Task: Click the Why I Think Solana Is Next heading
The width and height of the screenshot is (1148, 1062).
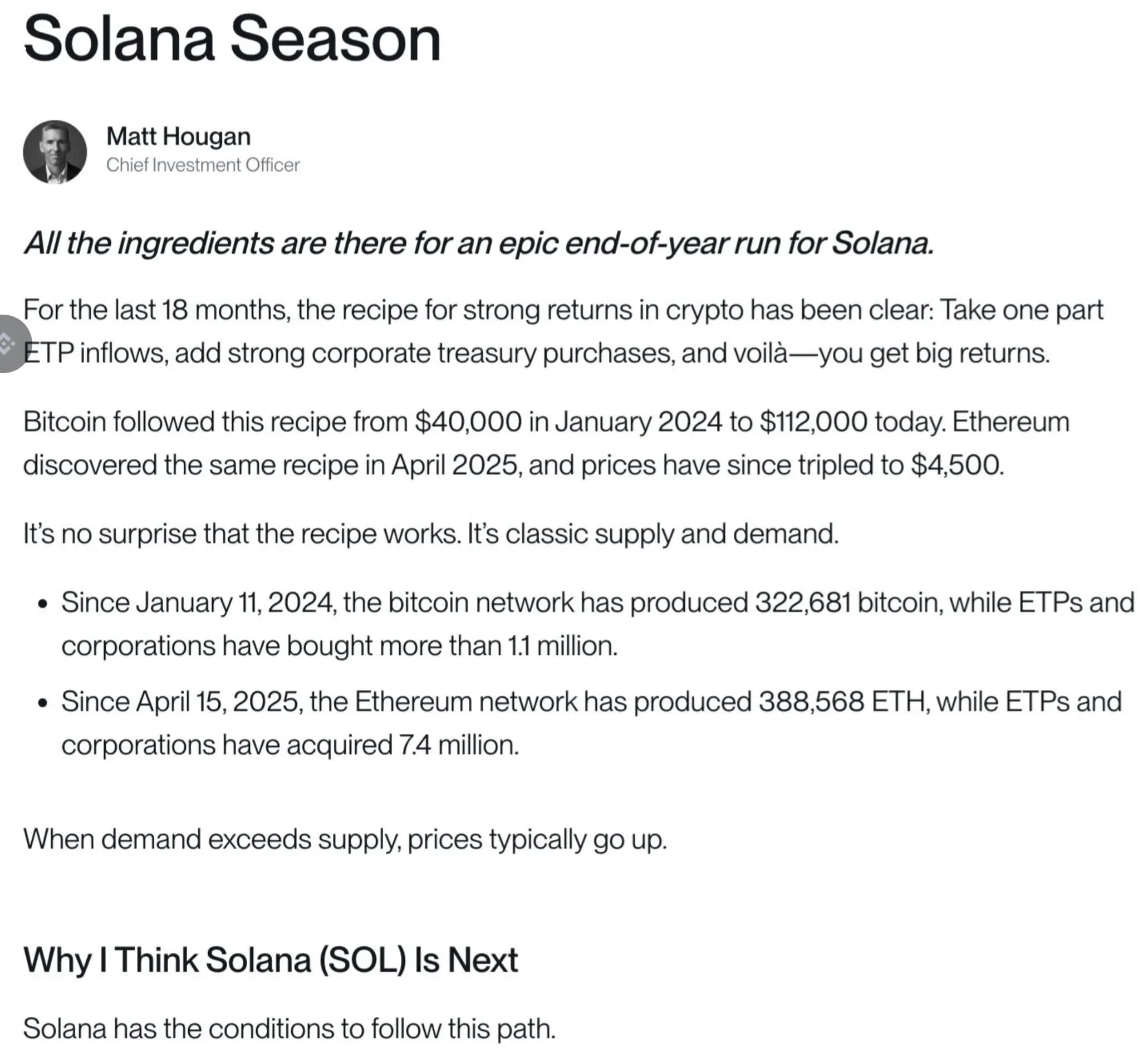Action: coord(270,960)
